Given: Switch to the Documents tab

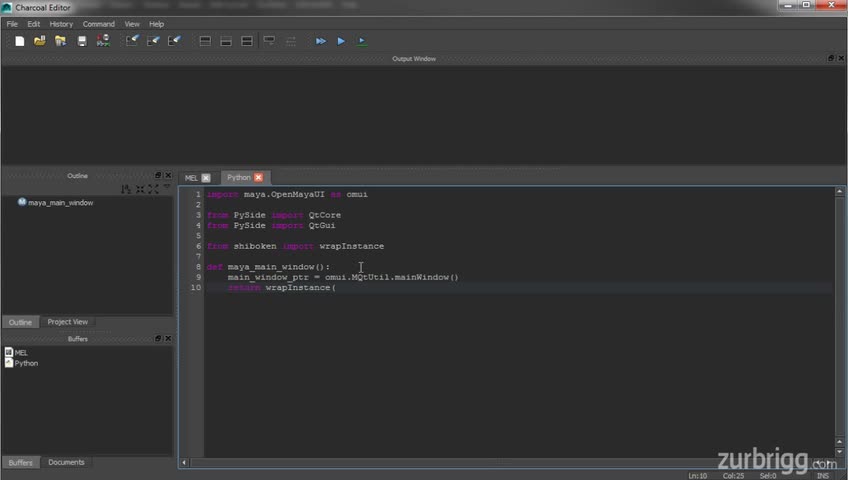Looking at the screenshot, I should [66, 463].
